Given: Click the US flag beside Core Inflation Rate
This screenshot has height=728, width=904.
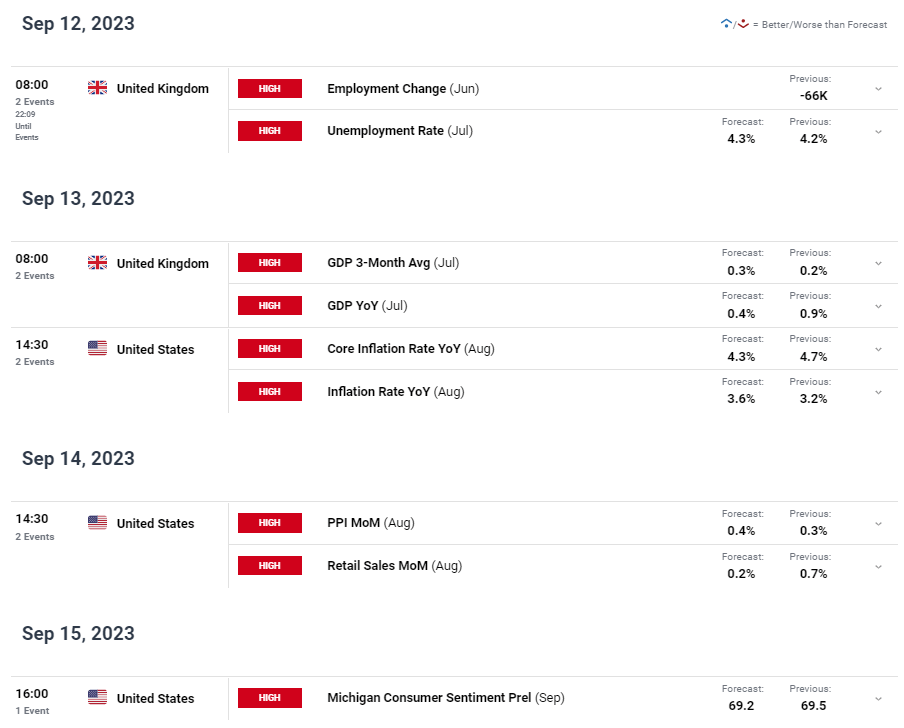Looking at the screenshot, I should 97,348.
